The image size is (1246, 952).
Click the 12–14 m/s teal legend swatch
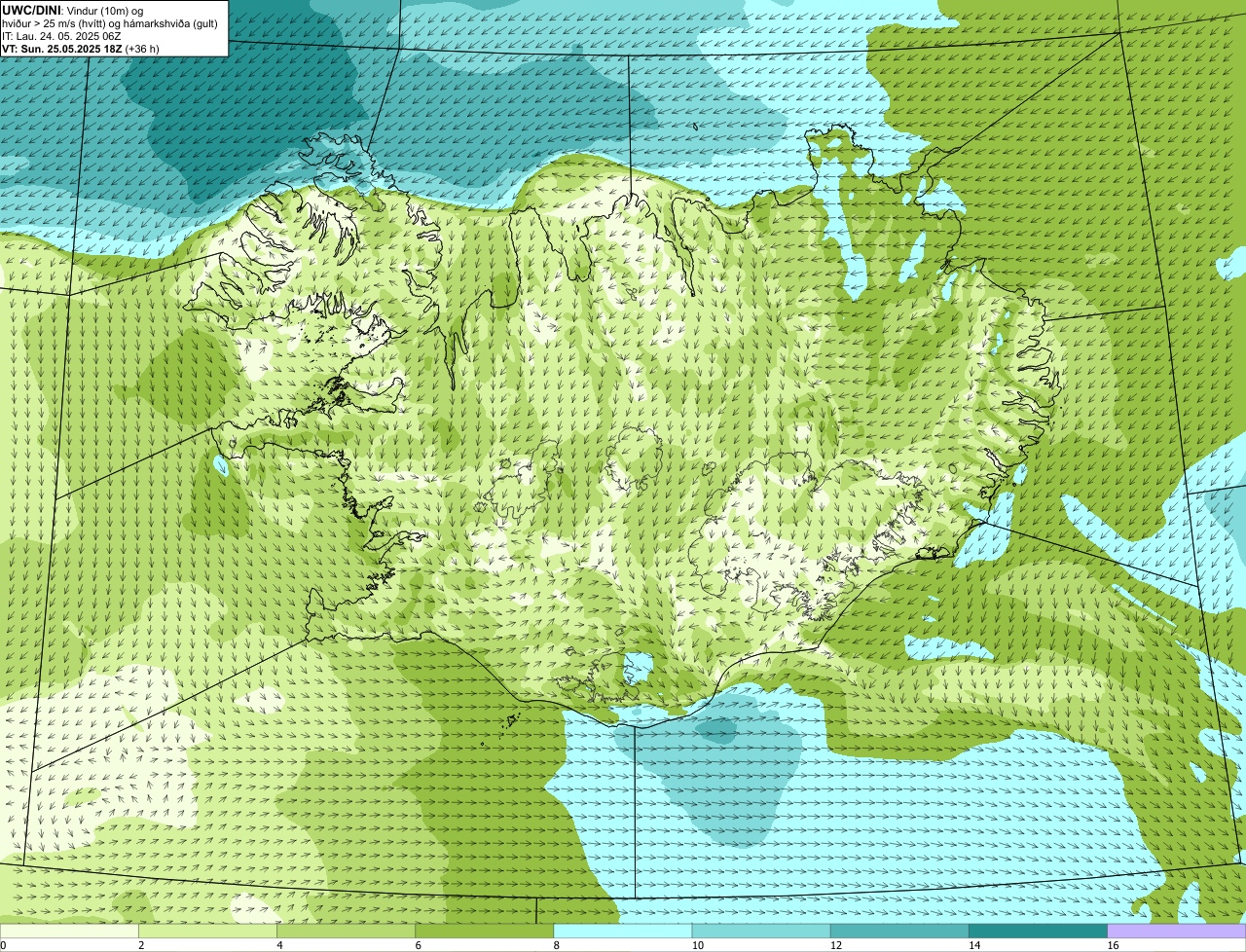pos(899,932)
